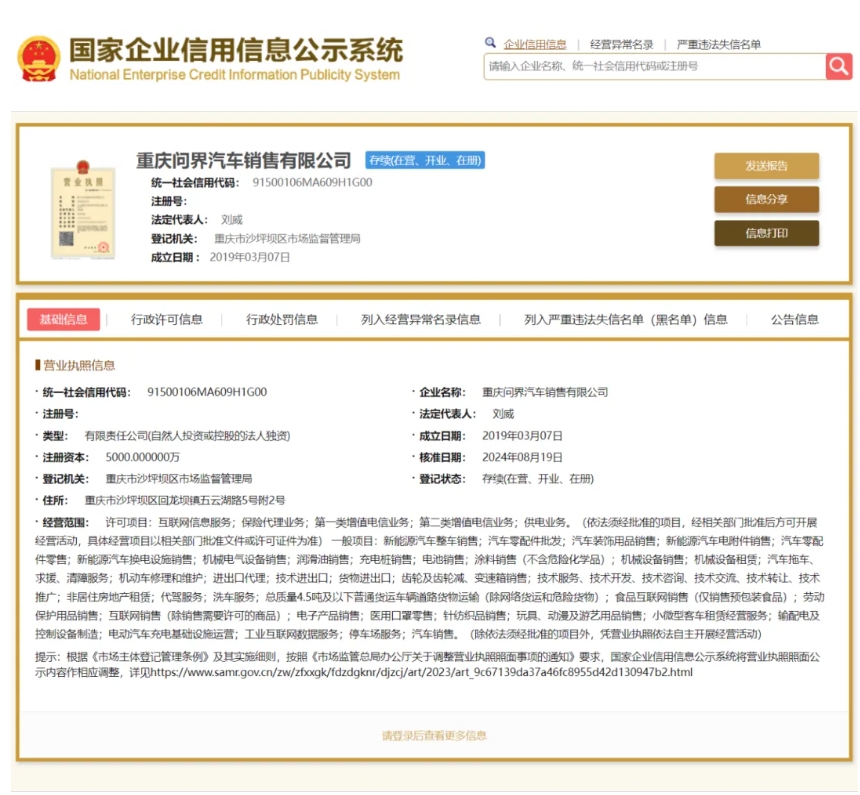Click the 信息分享 button
The height and width of the screenshot is (795, 860).
[766, 199]
